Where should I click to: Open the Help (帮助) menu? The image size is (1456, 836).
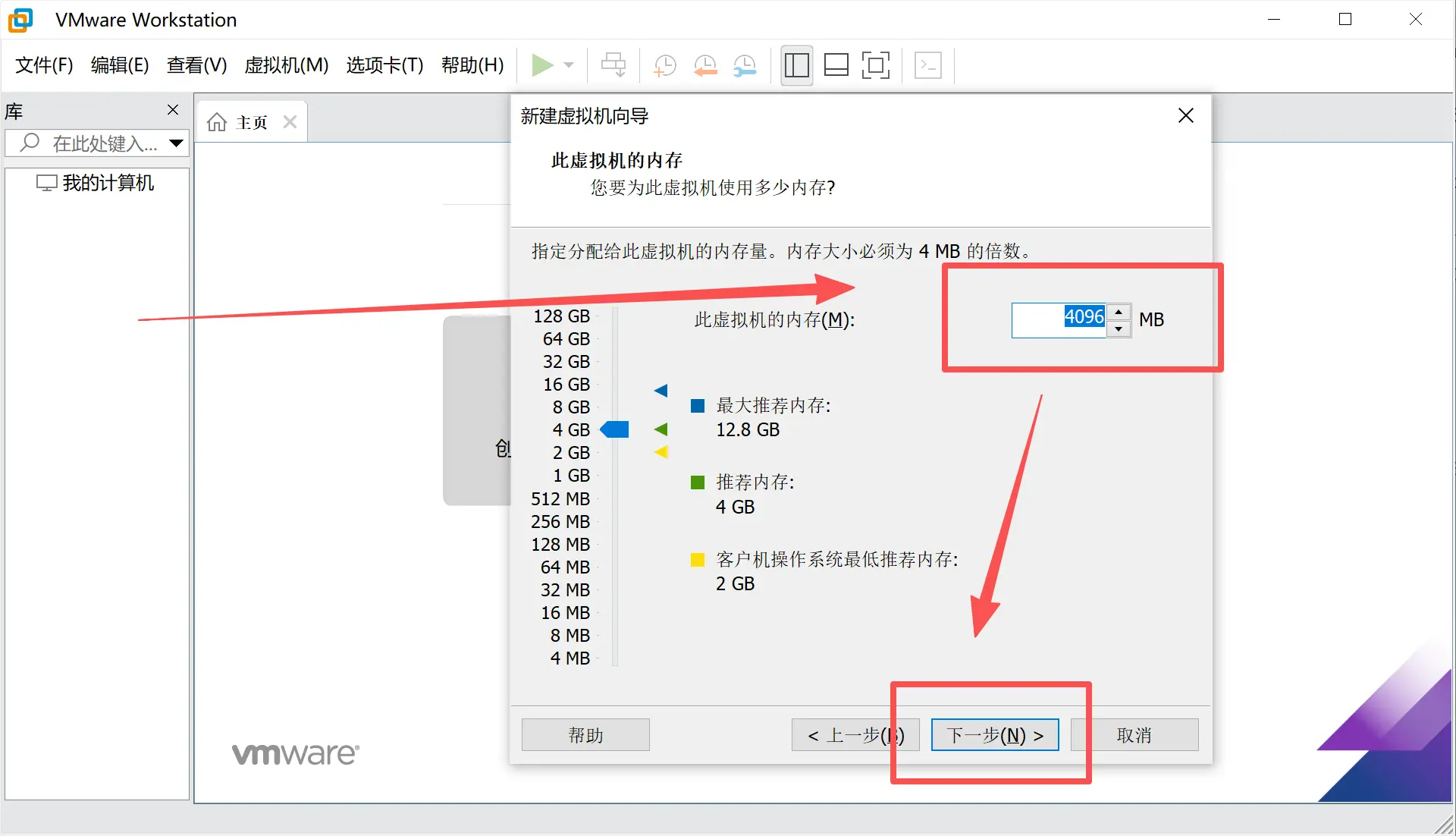(x=472, y=65)
